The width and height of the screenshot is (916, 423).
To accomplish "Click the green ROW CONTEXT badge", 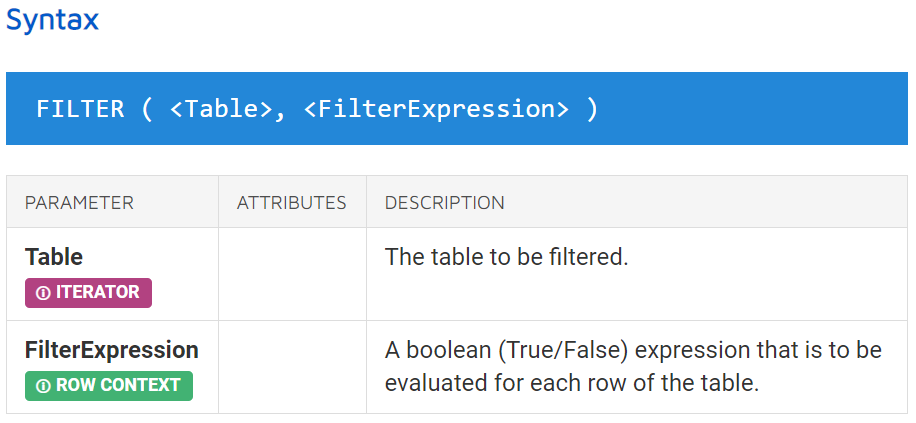I will 109,386.
